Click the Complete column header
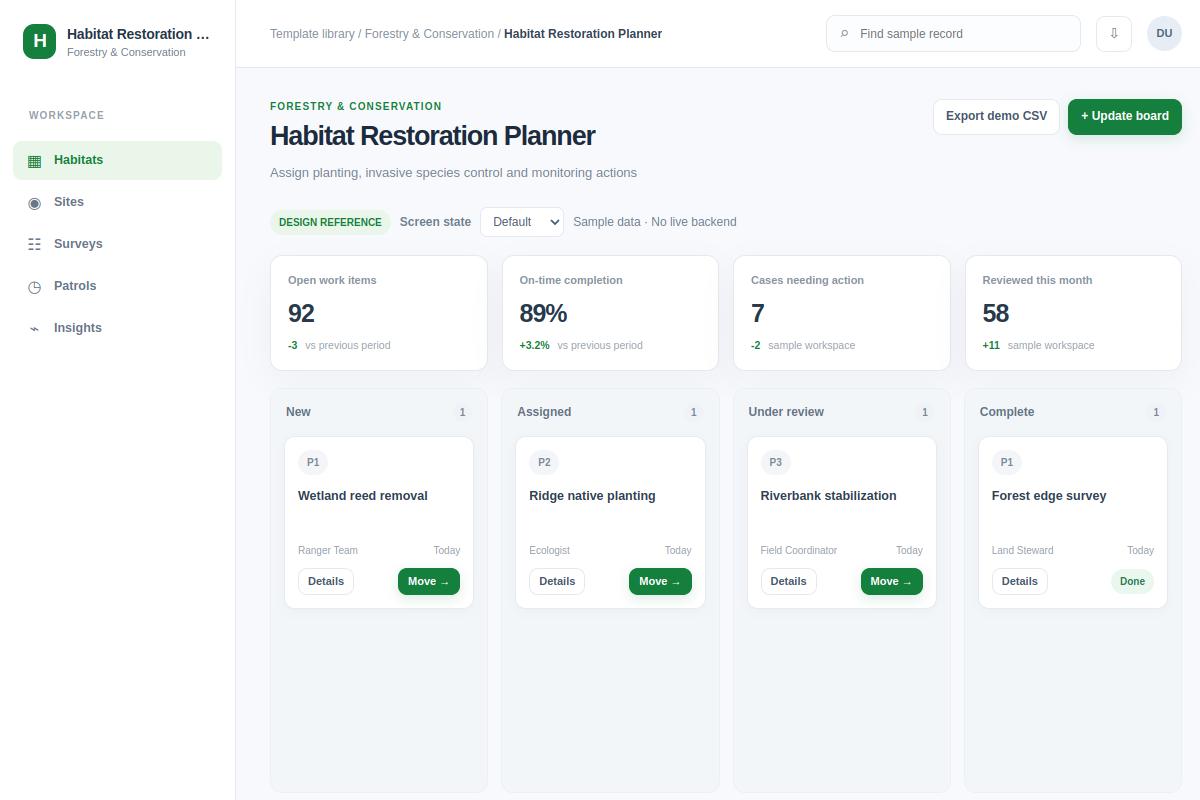 pos(1007,412)
